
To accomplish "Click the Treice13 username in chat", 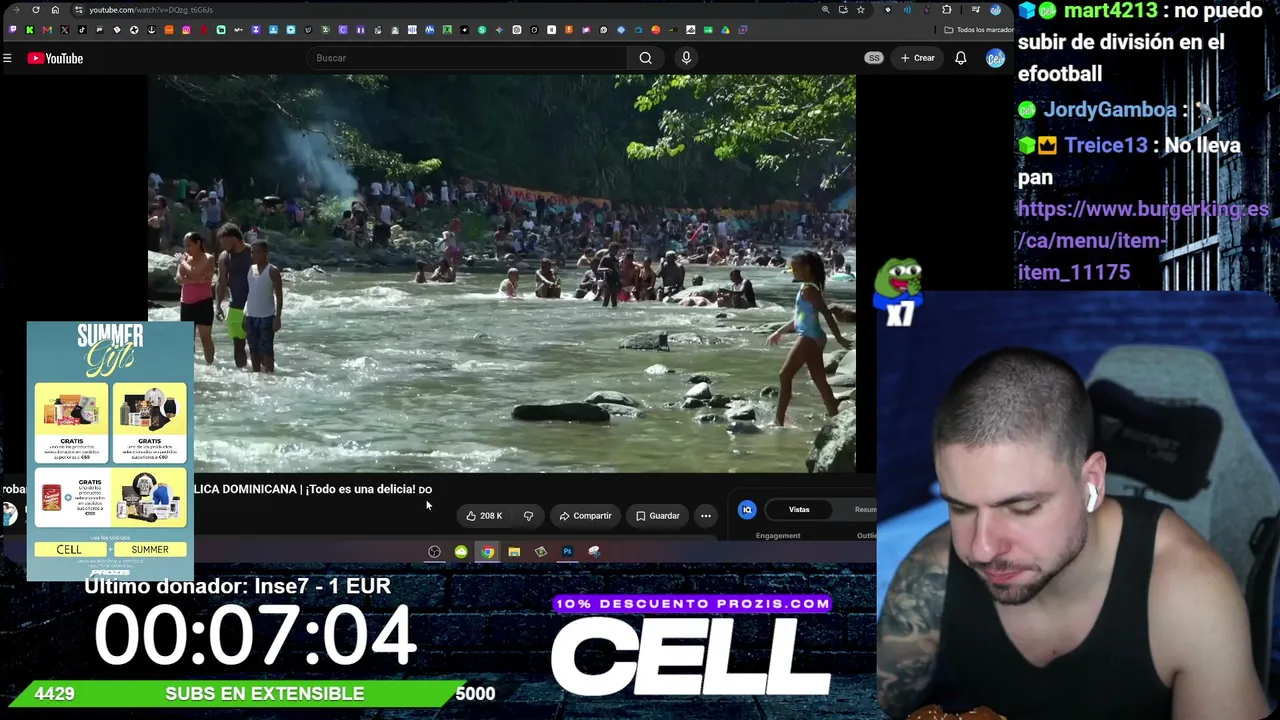I will tap(1105, 145).
